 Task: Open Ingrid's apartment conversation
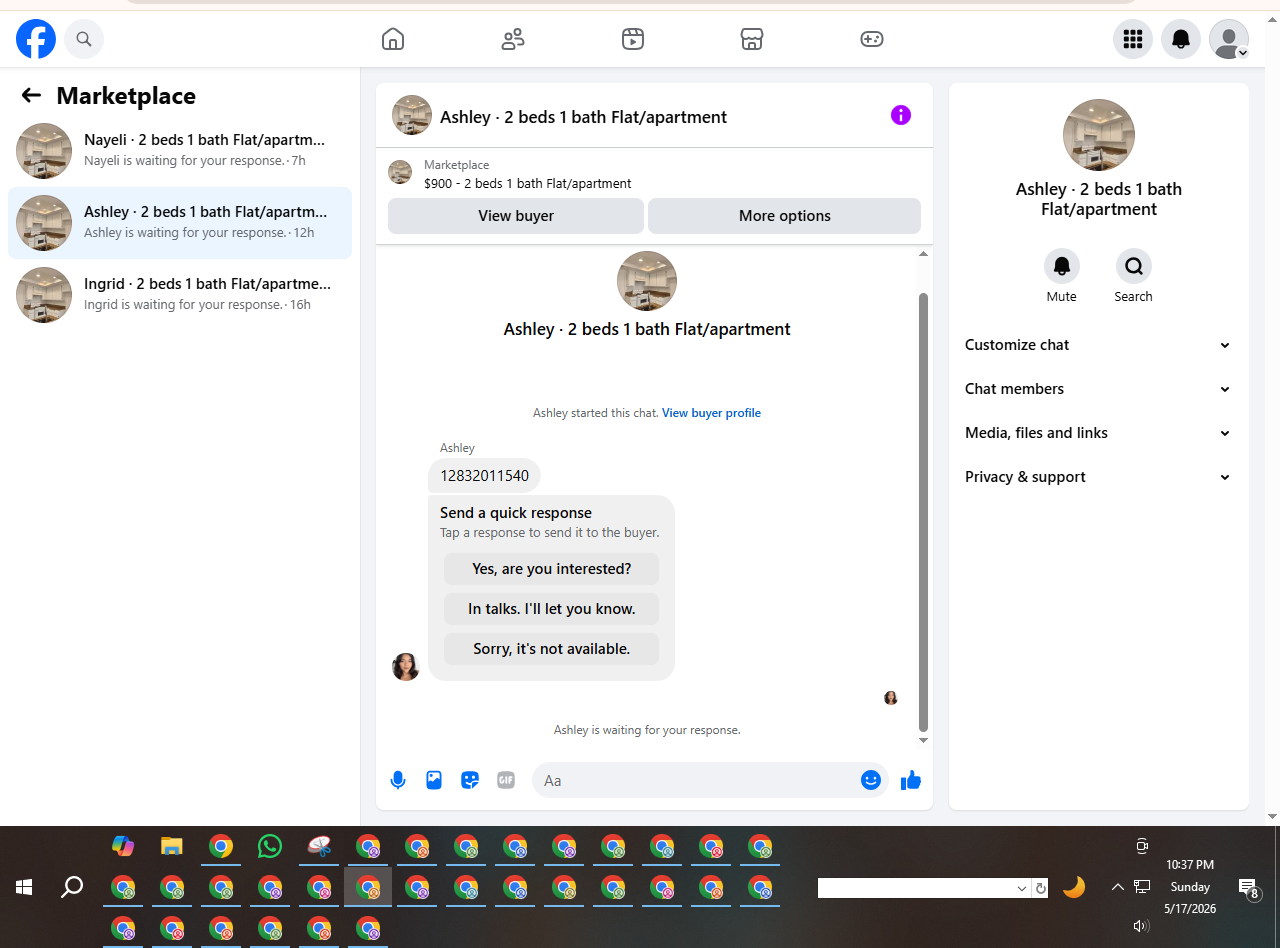[180, 295]
